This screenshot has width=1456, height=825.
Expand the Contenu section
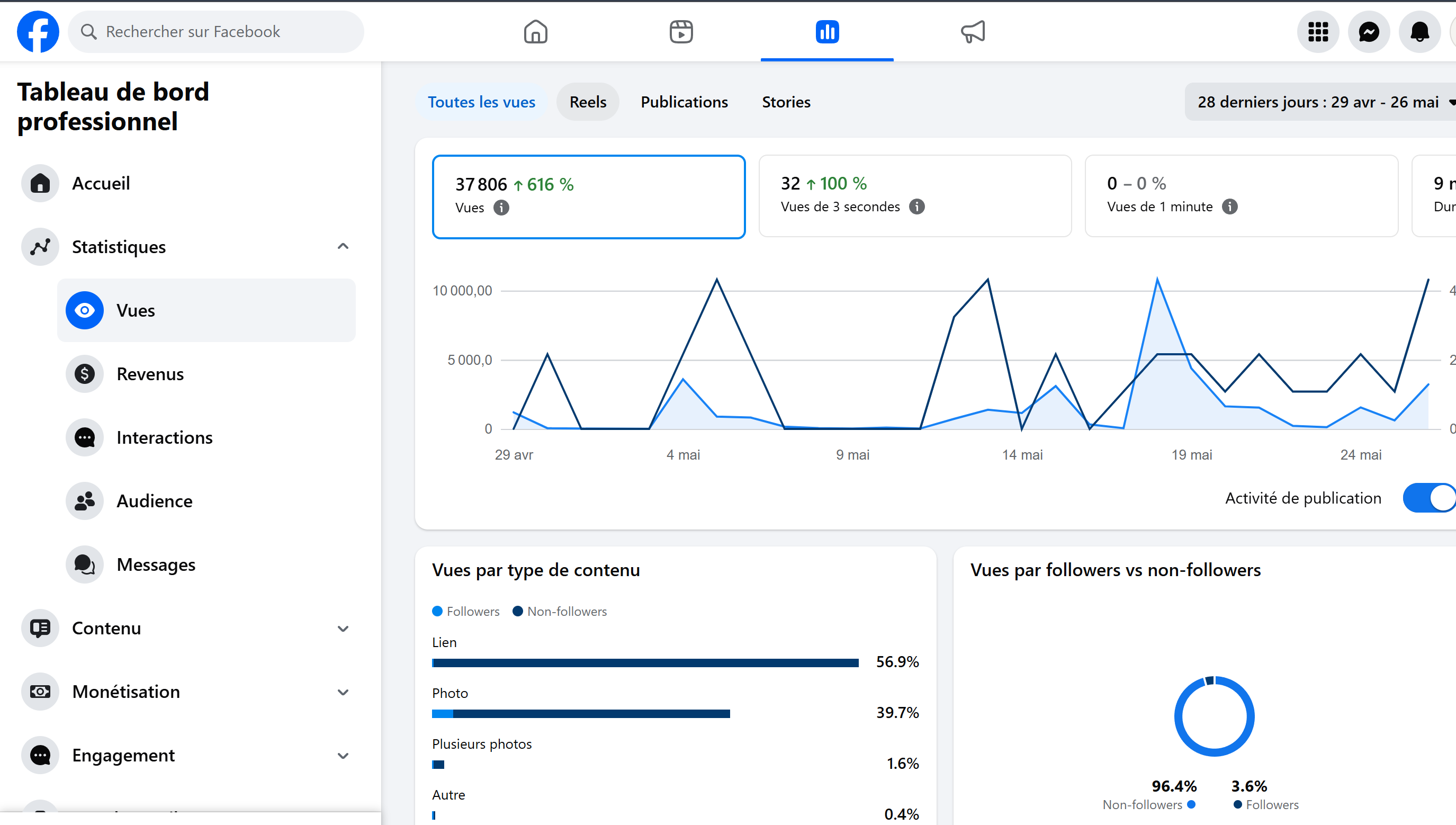tap(343, 629)
